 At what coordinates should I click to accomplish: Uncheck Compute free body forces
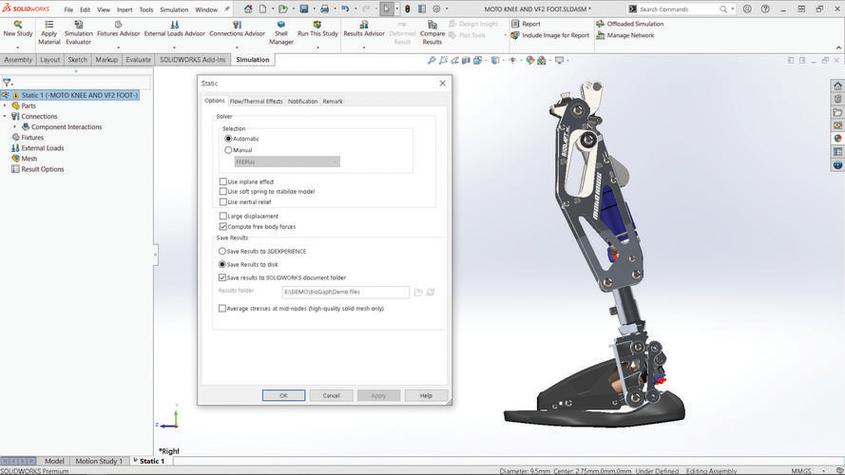pyautogui.click(x=223, y=226)
